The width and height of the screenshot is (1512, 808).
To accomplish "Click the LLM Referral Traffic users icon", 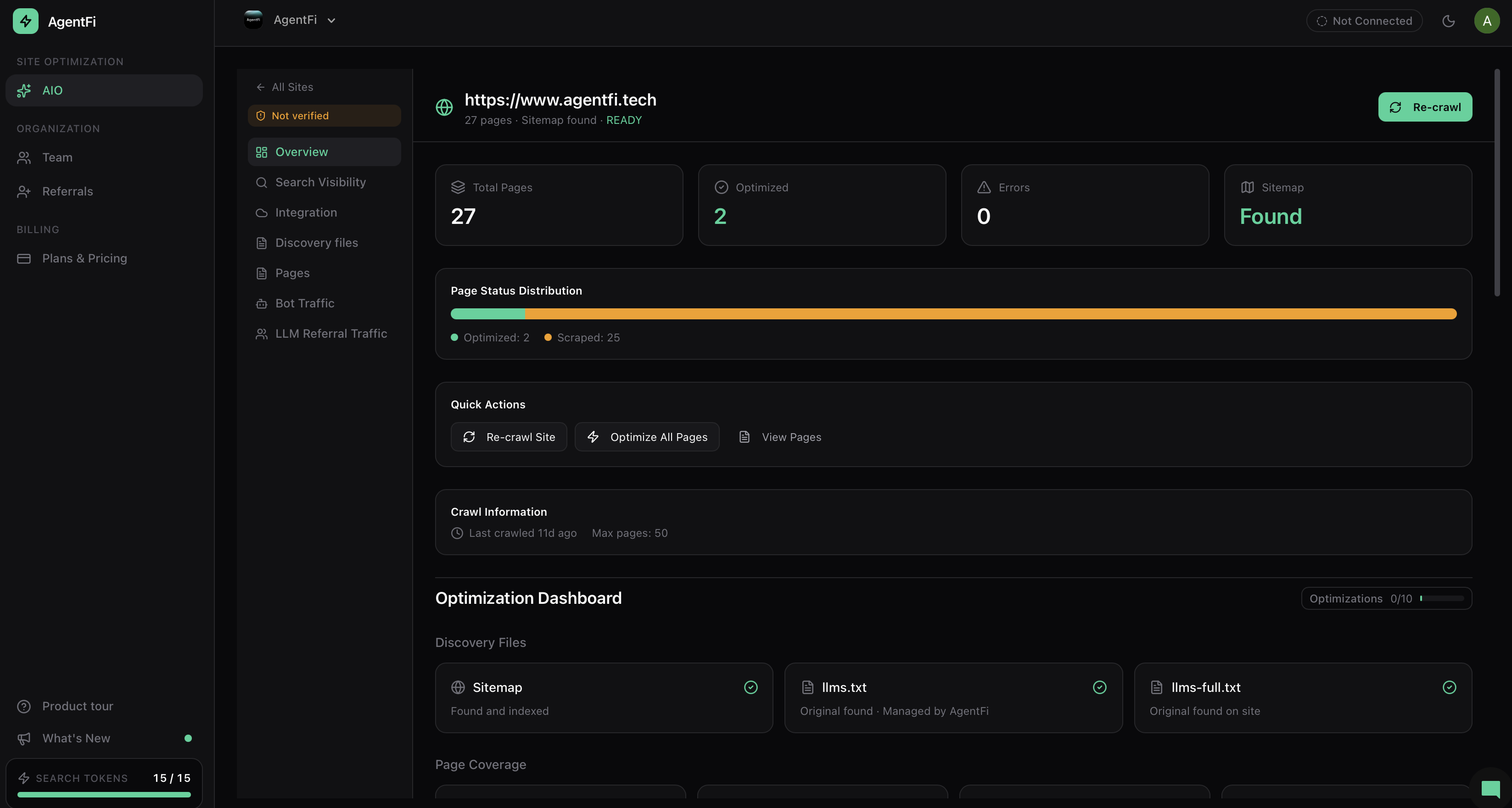I will 262,334.
